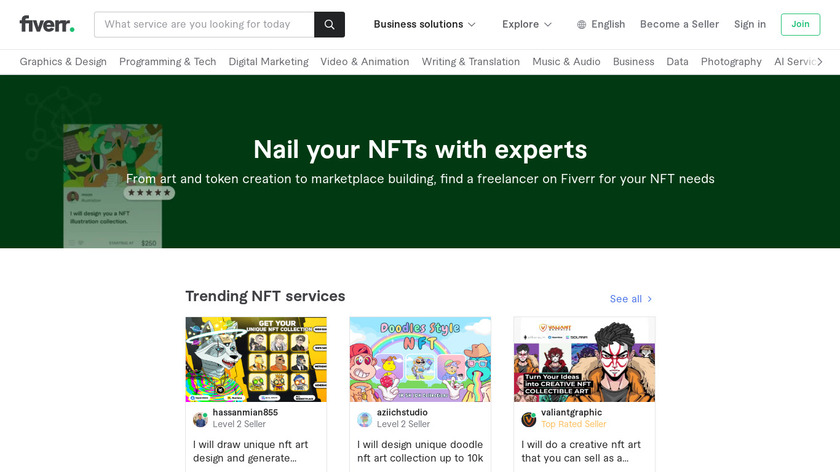Image resolution: width=840 pixels, height=472 pixels.
Task: Expand the Business solutions dropdown
Action: point(424,24)
